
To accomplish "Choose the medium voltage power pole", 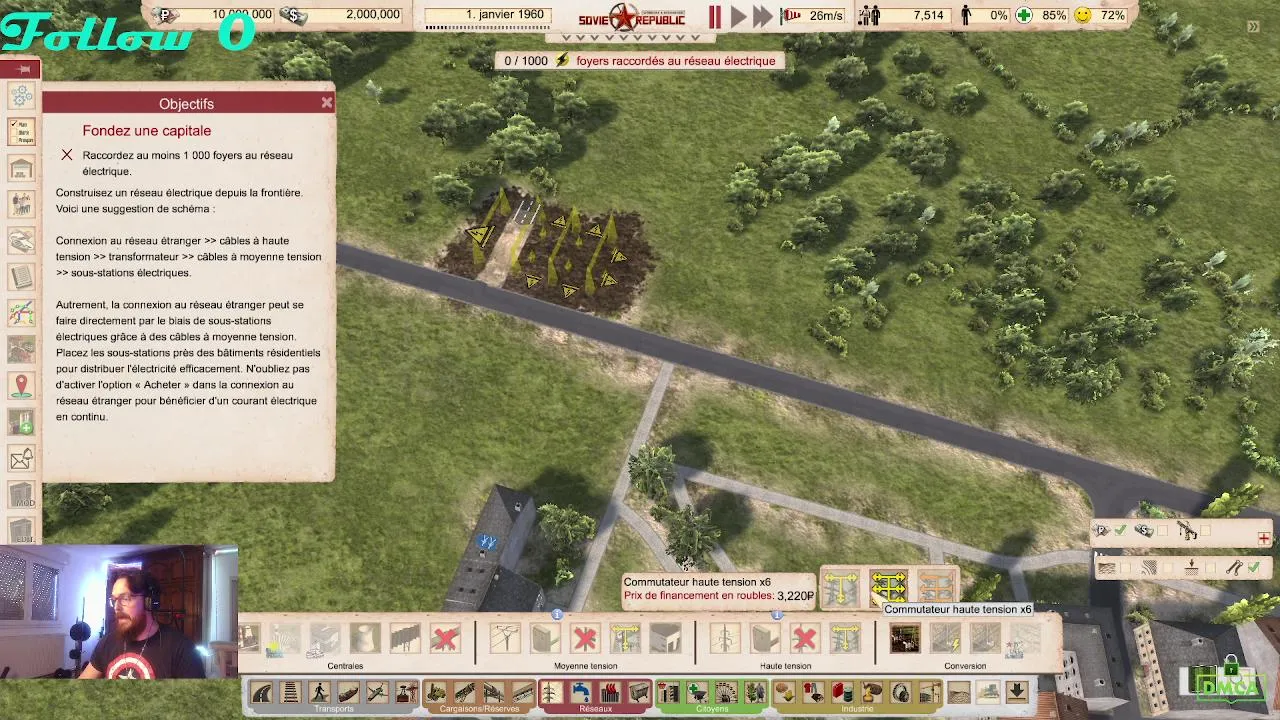I will 505,638.
